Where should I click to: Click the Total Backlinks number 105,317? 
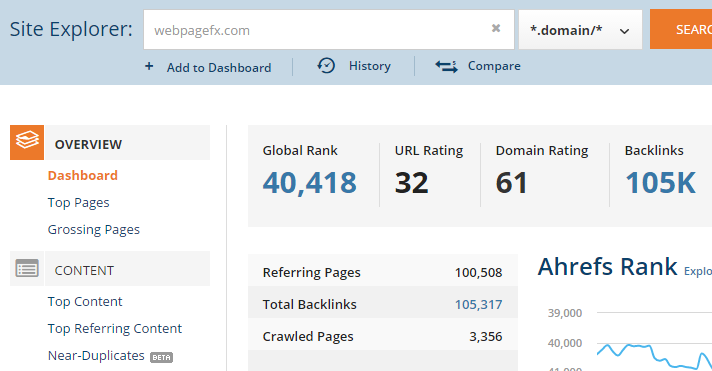point(479,304)
